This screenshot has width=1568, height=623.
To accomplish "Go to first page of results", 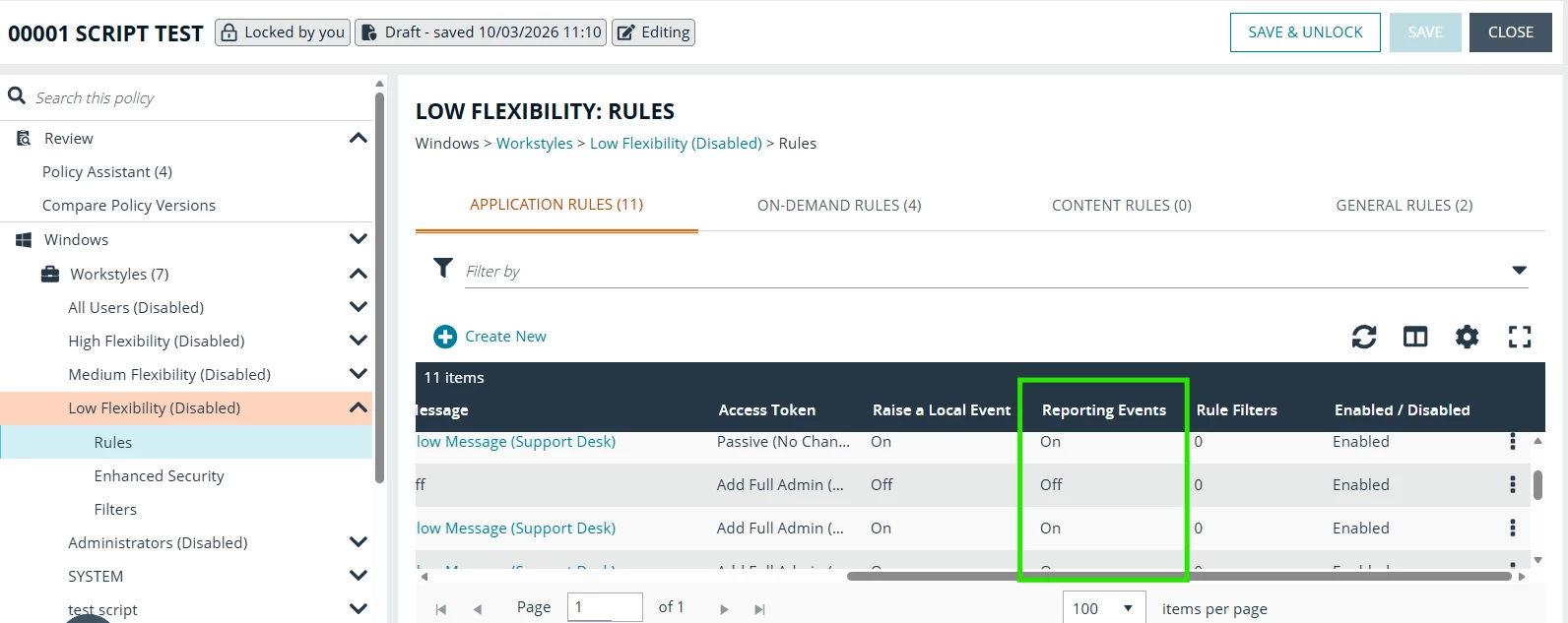I will point(441,609).
